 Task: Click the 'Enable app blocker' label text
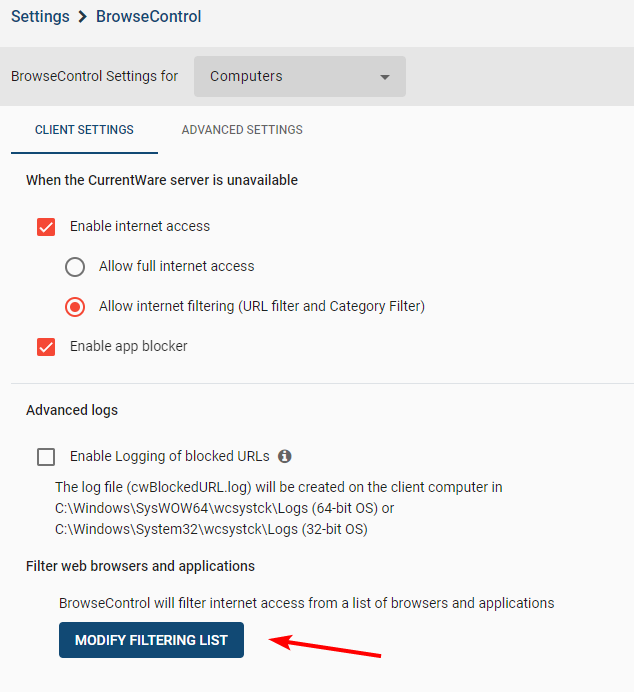point(128,346)
